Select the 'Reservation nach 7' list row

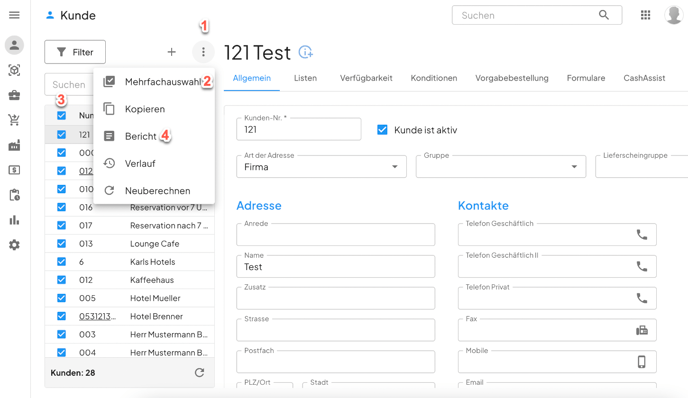tap(129, 225)
